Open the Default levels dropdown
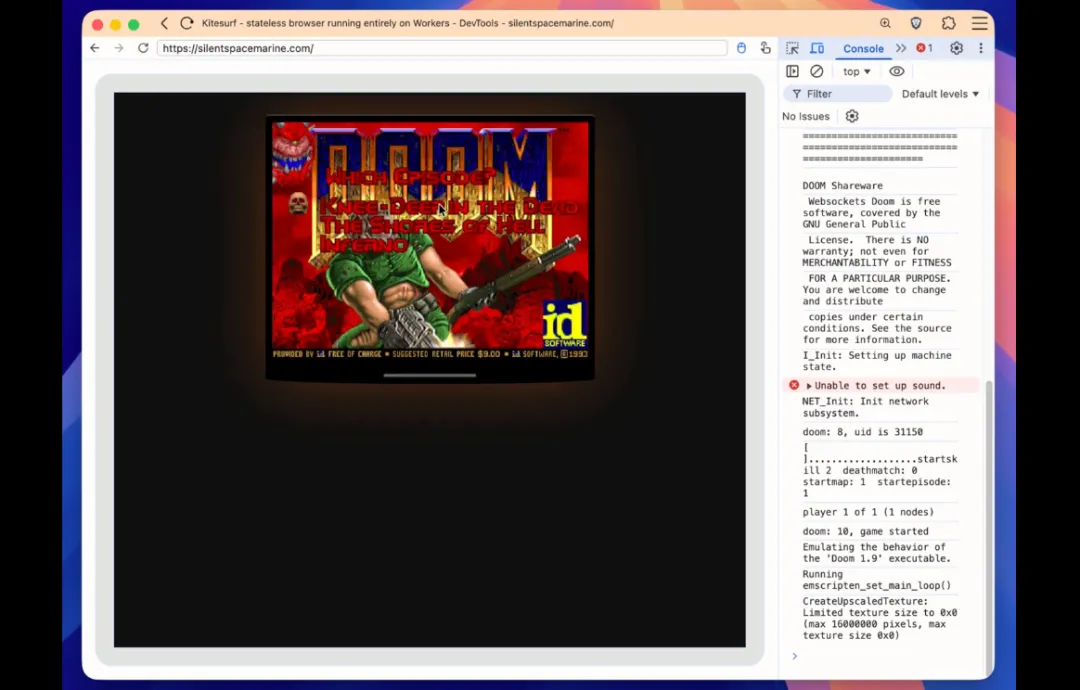 pos(940,94)
